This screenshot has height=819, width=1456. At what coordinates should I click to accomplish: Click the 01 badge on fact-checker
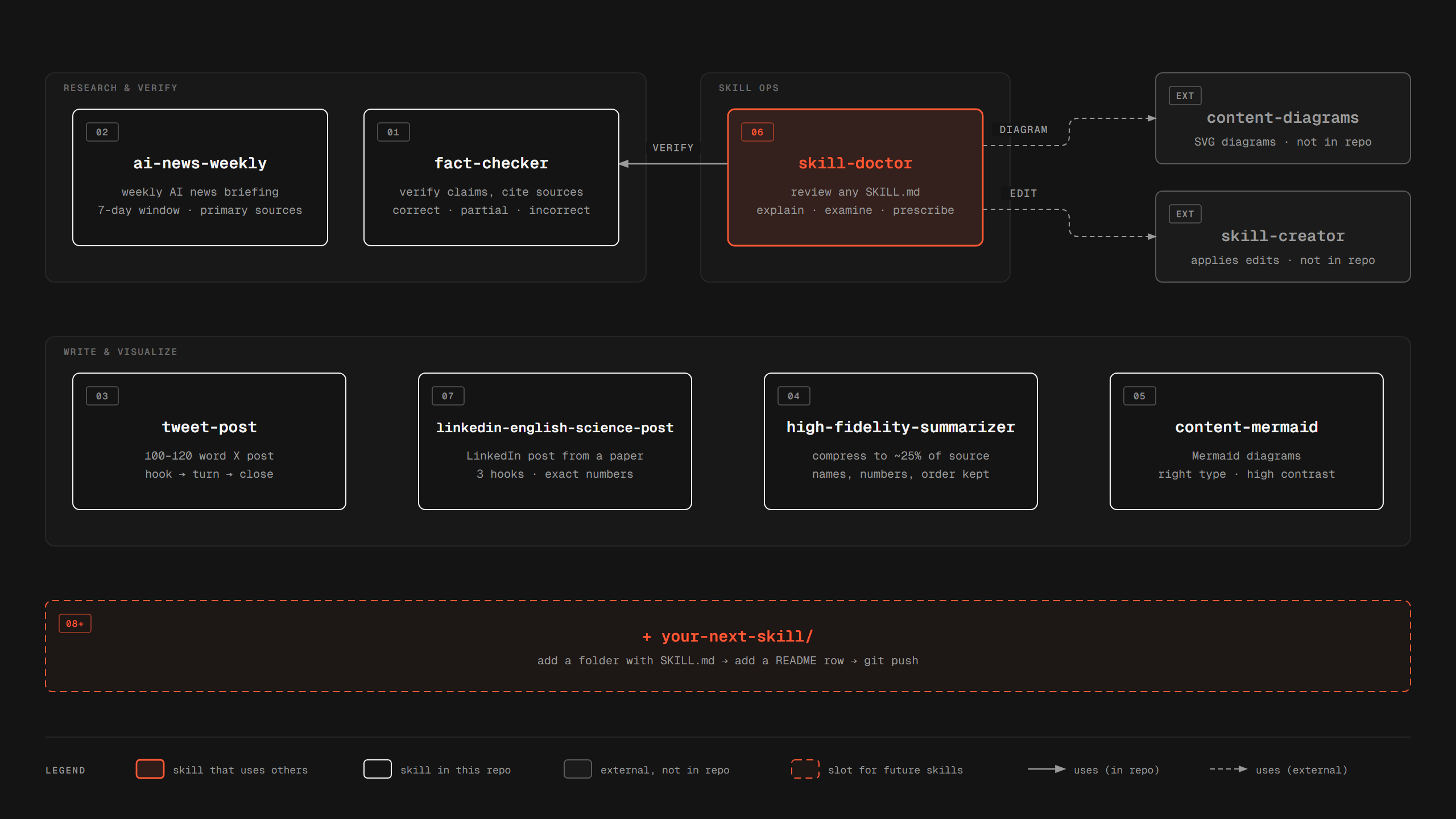[393, 132]
